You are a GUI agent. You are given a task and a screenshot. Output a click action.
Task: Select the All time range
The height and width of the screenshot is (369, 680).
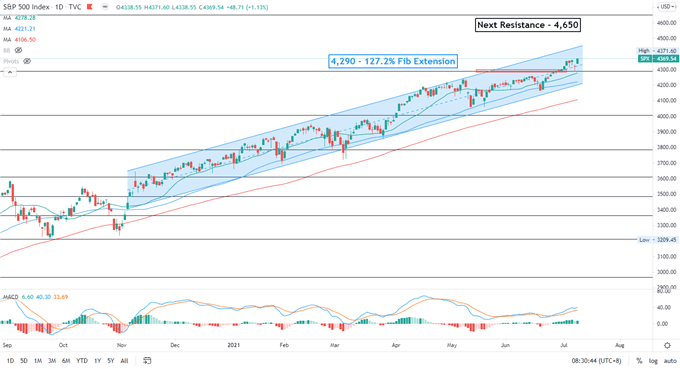(124, 360)
